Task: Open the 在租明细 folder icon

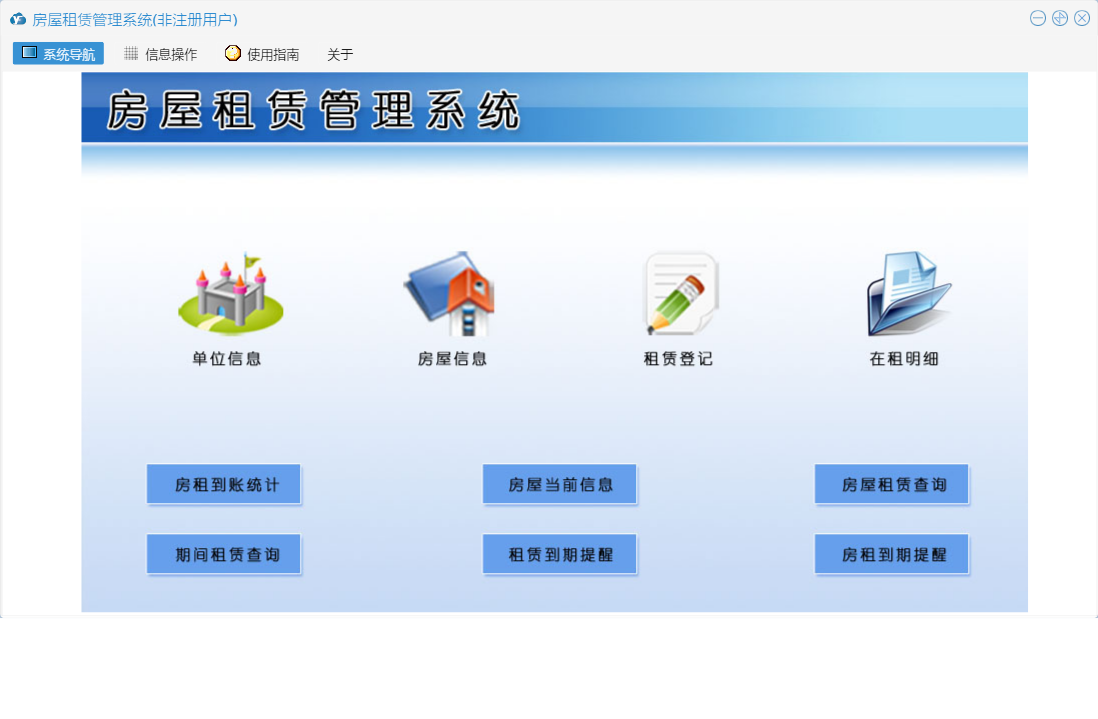Action: [x=909, y=293]
